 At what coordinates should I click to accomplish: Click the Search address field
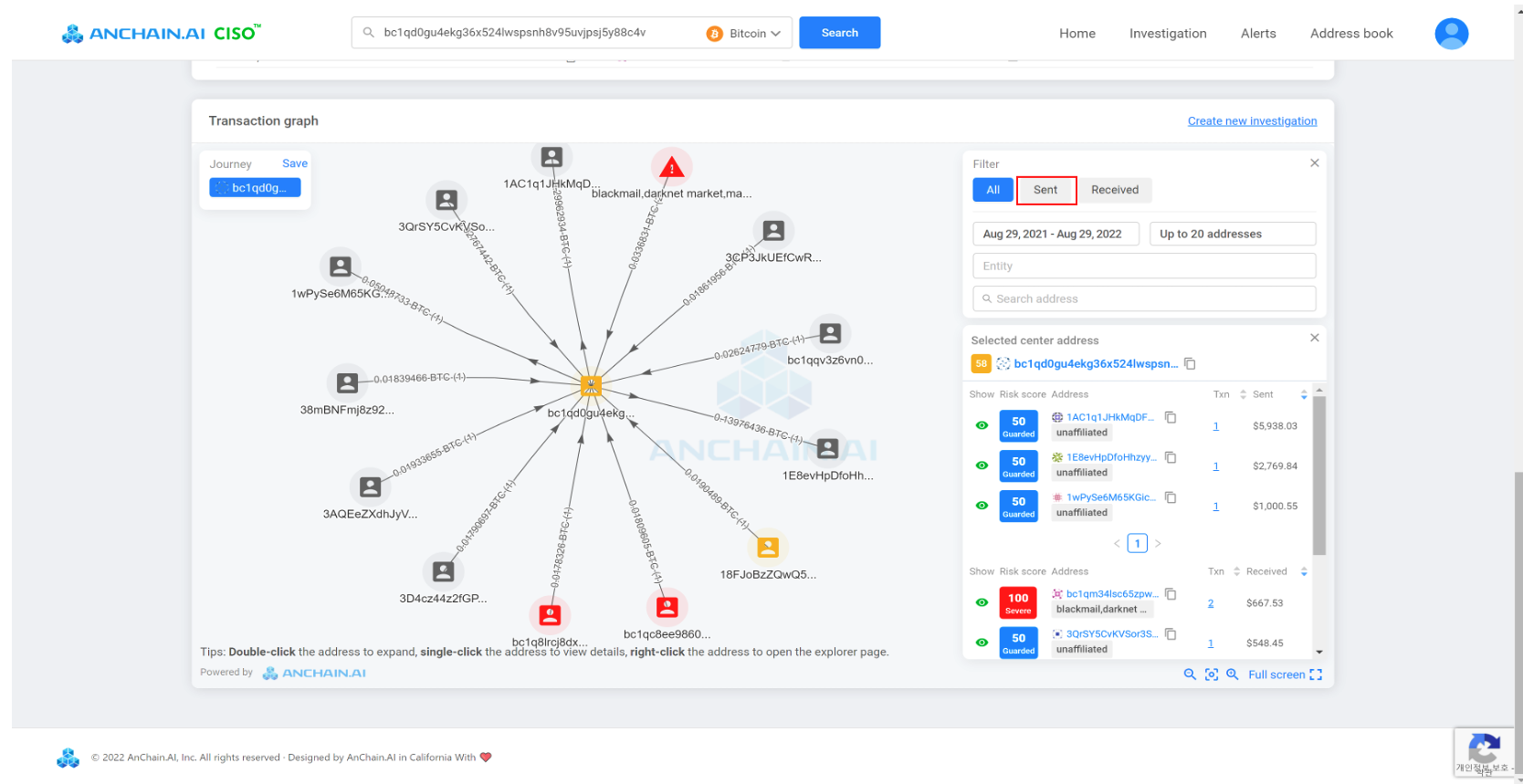(1144, 298)
